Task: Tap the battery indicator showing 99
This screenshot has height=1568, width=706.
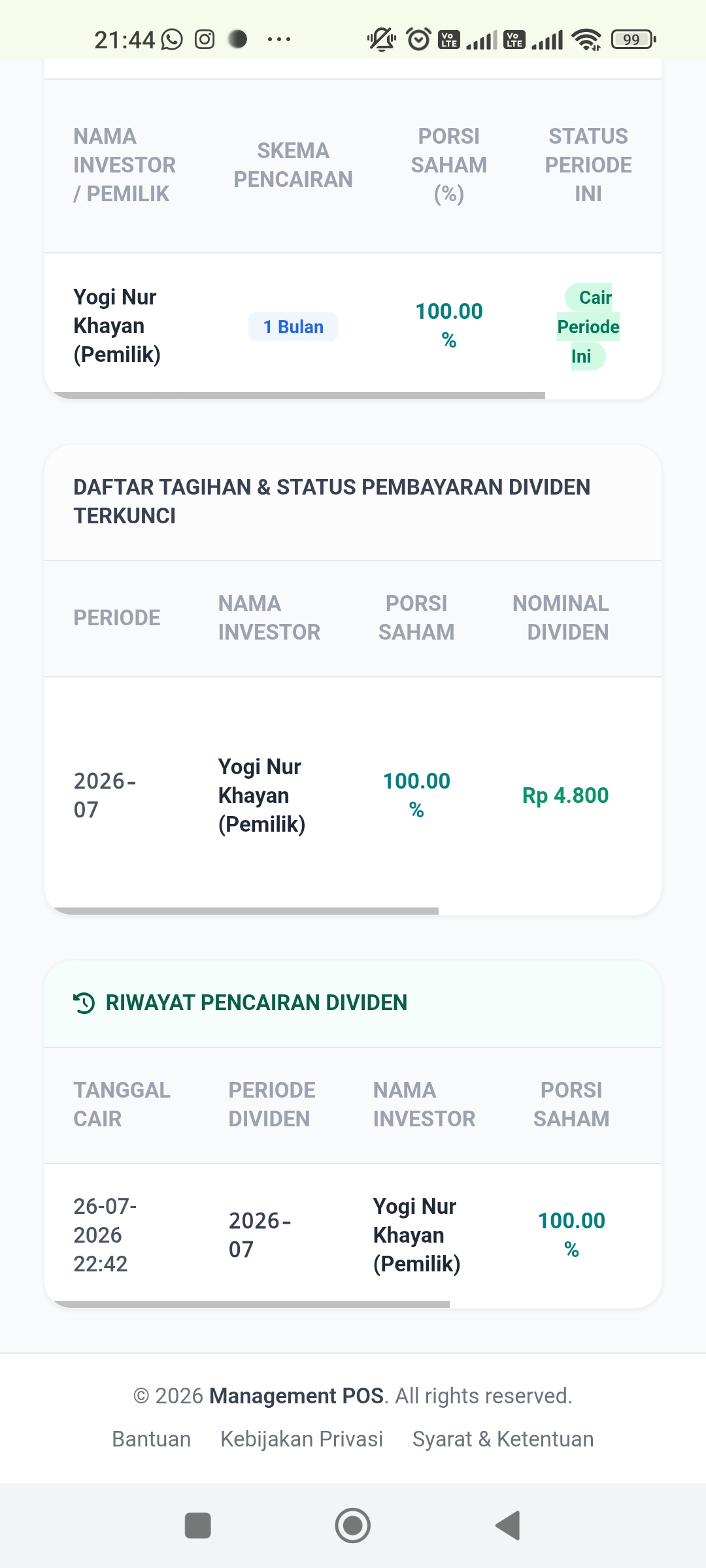Action: [633, 40]
